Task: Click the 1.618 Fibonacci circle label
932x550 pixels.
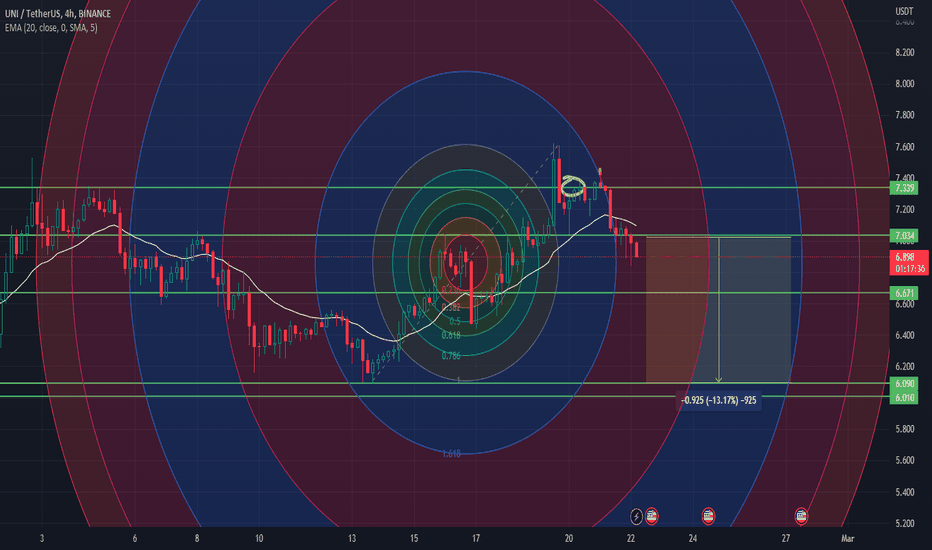Action: pyautogui.click(x=451, y=454)
